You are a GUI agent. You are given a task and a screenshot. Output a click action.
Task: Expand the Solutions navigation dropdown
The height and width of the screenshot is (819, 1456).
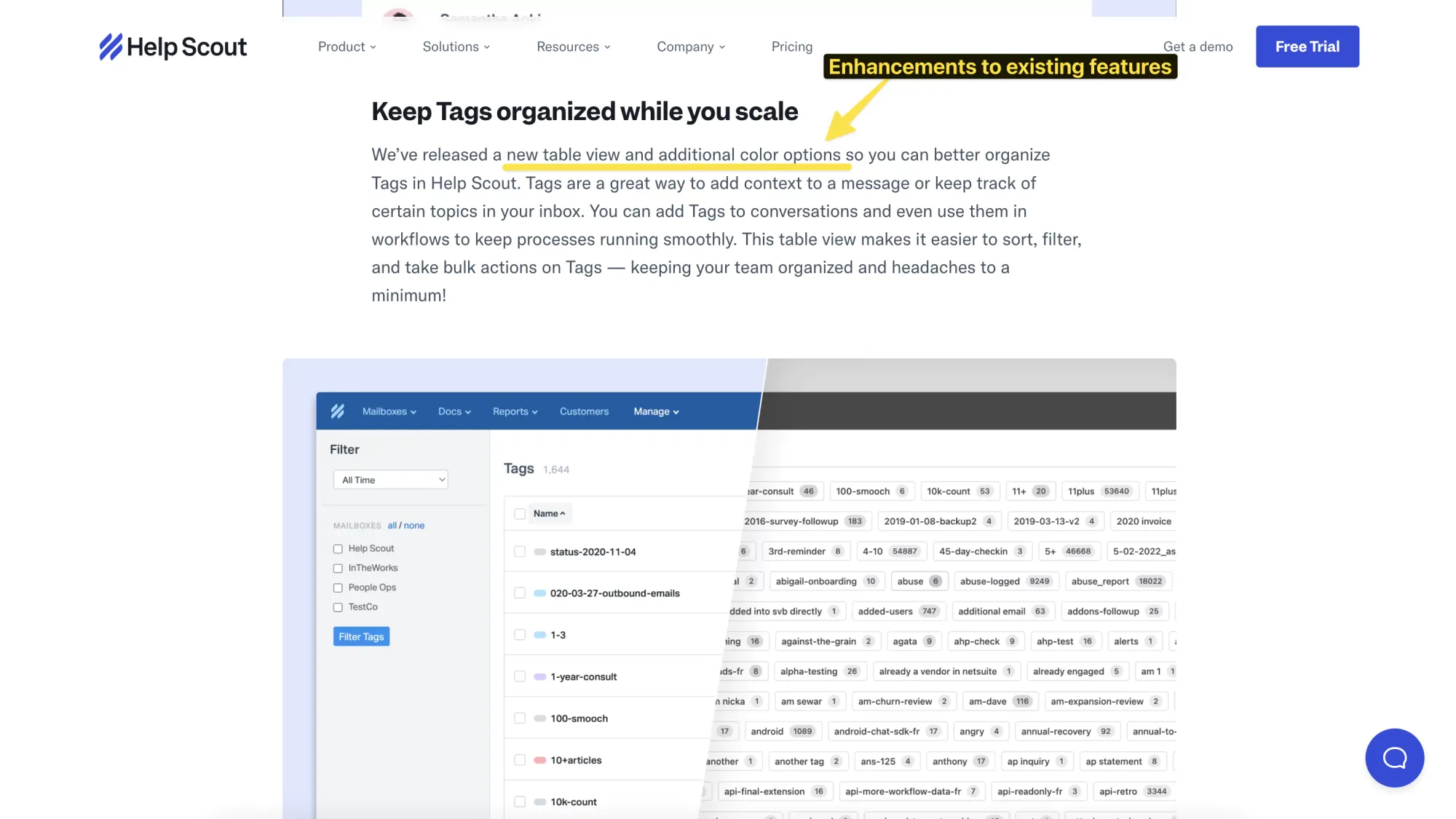pyautogui.click(x=455, y=46)
